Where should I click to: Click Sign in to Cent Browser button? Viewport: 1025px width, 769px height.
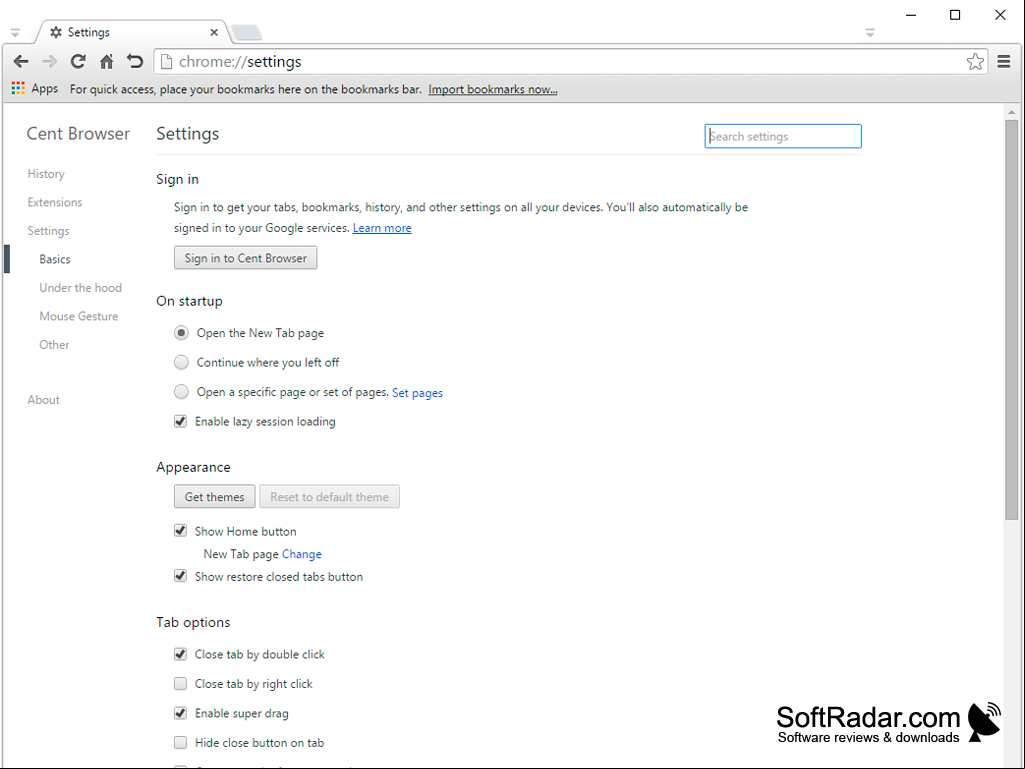point(245,258)
